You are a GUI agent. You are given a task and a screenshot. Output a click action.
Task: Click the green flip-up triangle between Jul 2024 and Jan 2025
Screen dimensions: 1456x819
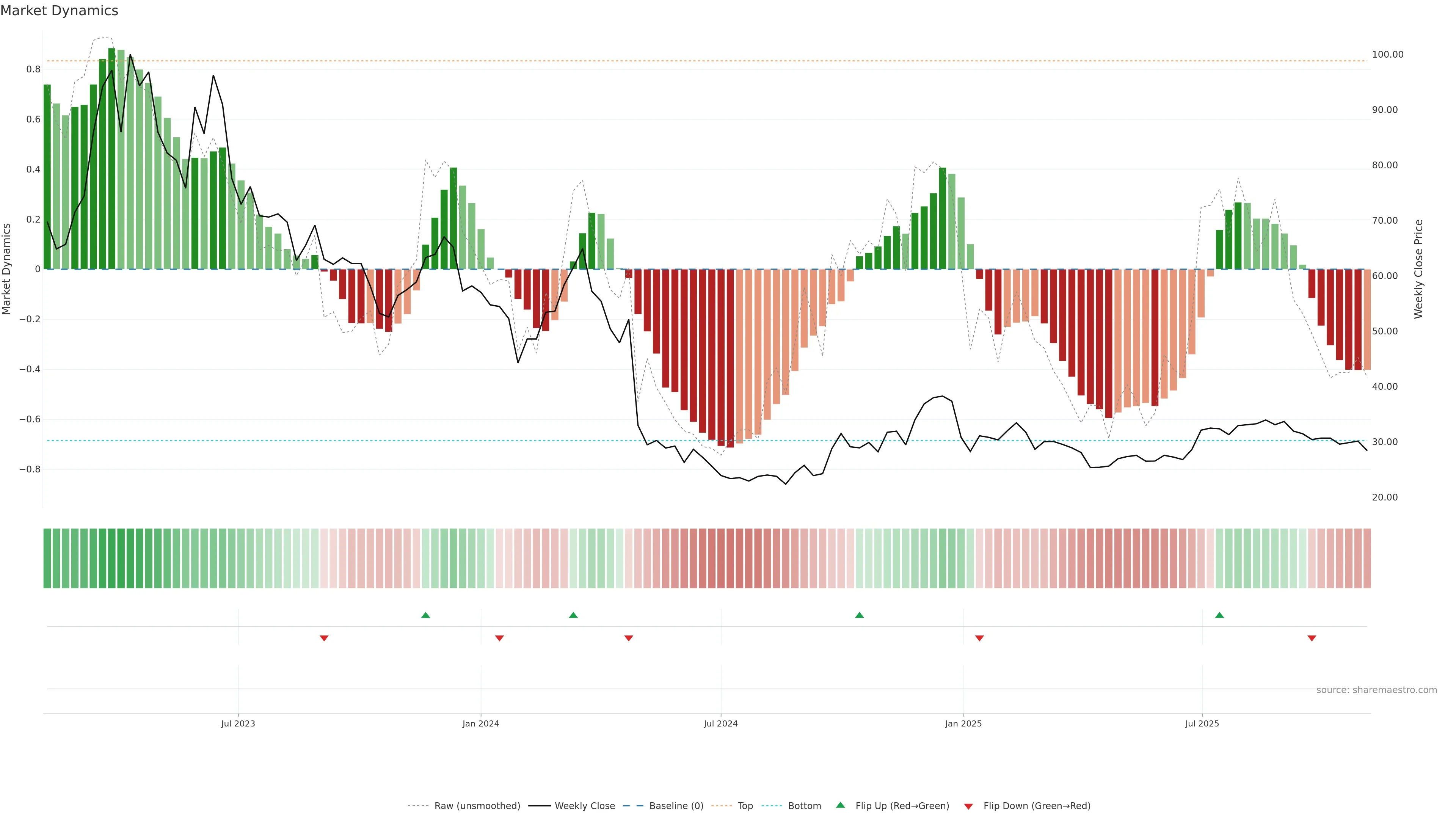[859, 615]
